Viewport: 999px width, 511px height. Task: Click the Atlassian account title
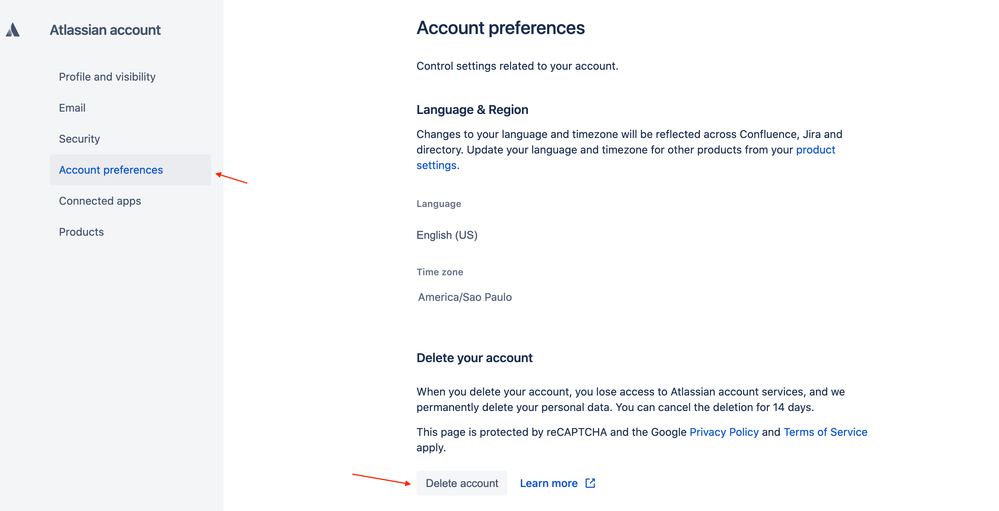tap(105, 30)
